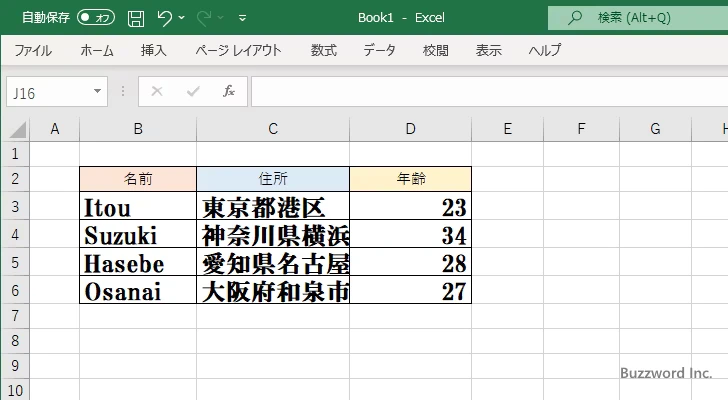Select the cell containing 東京都港区
Screen dimensions: 728x400
[273, 206]
